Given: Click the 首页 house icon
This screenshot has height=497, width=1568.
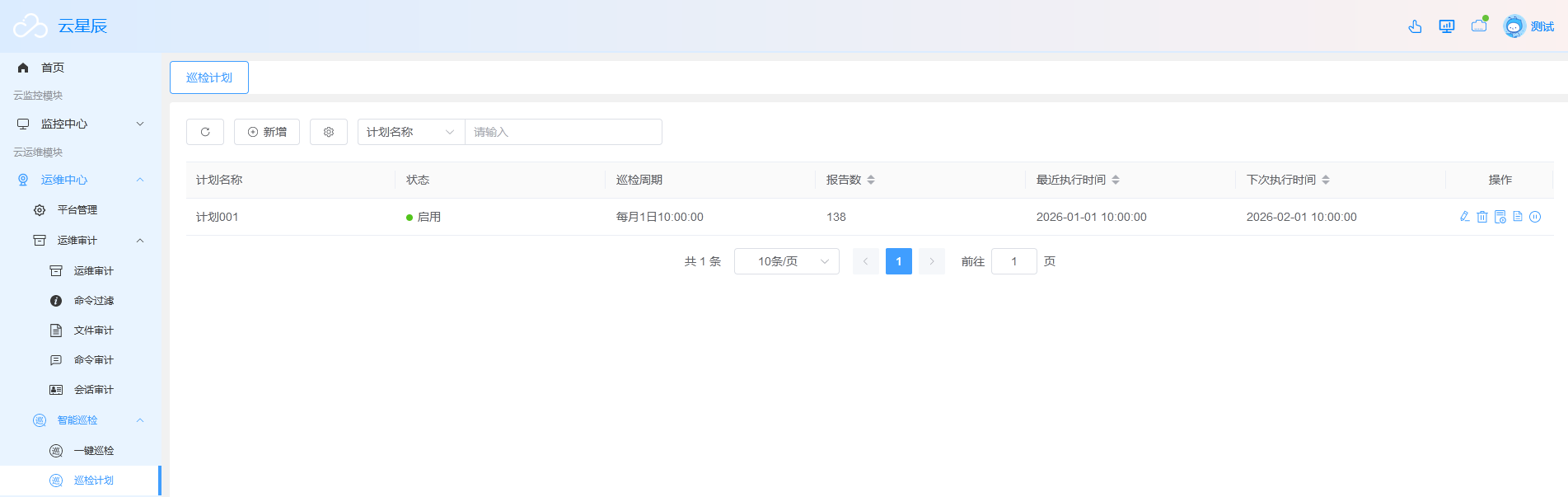Looking at the screenshot, I should coord(23,68).
